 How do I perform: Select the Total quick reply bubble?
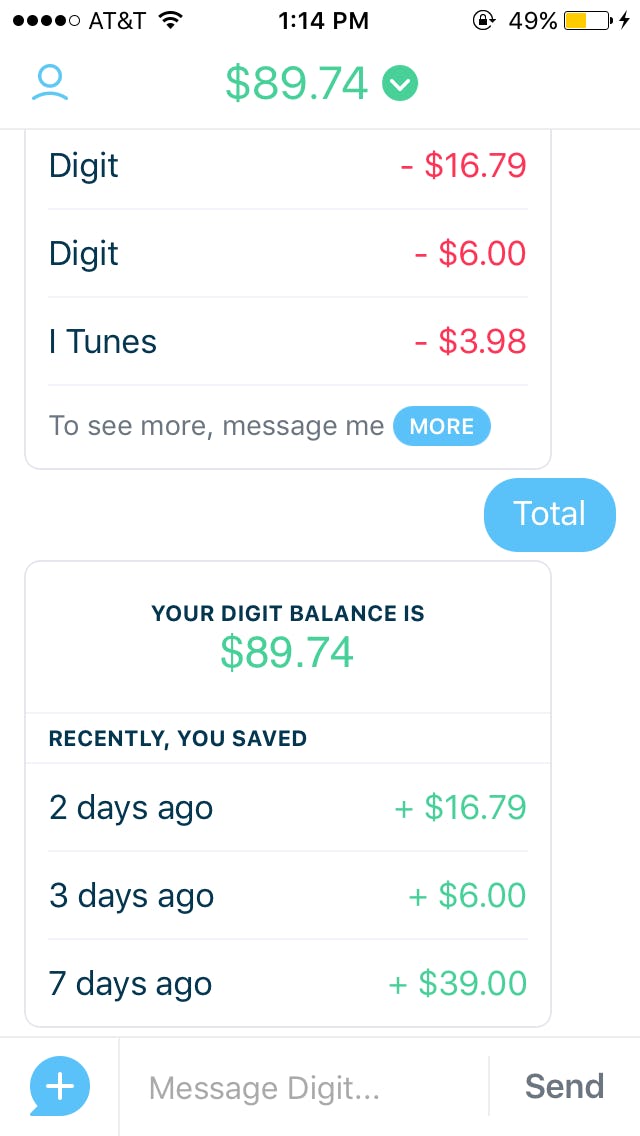tap(549, 514)
